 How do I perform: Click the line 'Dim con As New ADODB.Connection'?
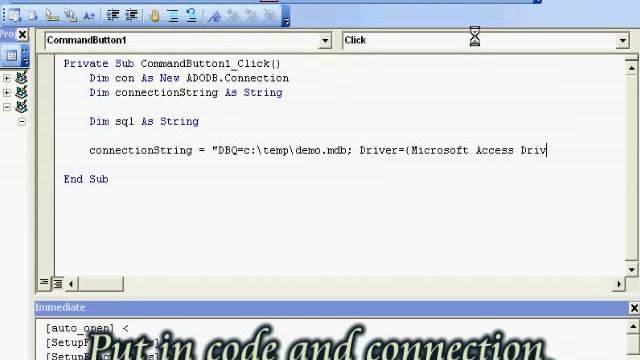(x=189, y=78)
